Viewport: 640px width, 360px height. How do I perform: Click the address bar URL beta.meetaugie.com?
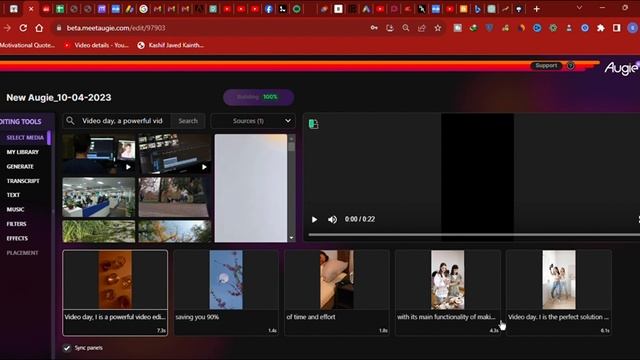pyautogui.click(x=116, y=28)
